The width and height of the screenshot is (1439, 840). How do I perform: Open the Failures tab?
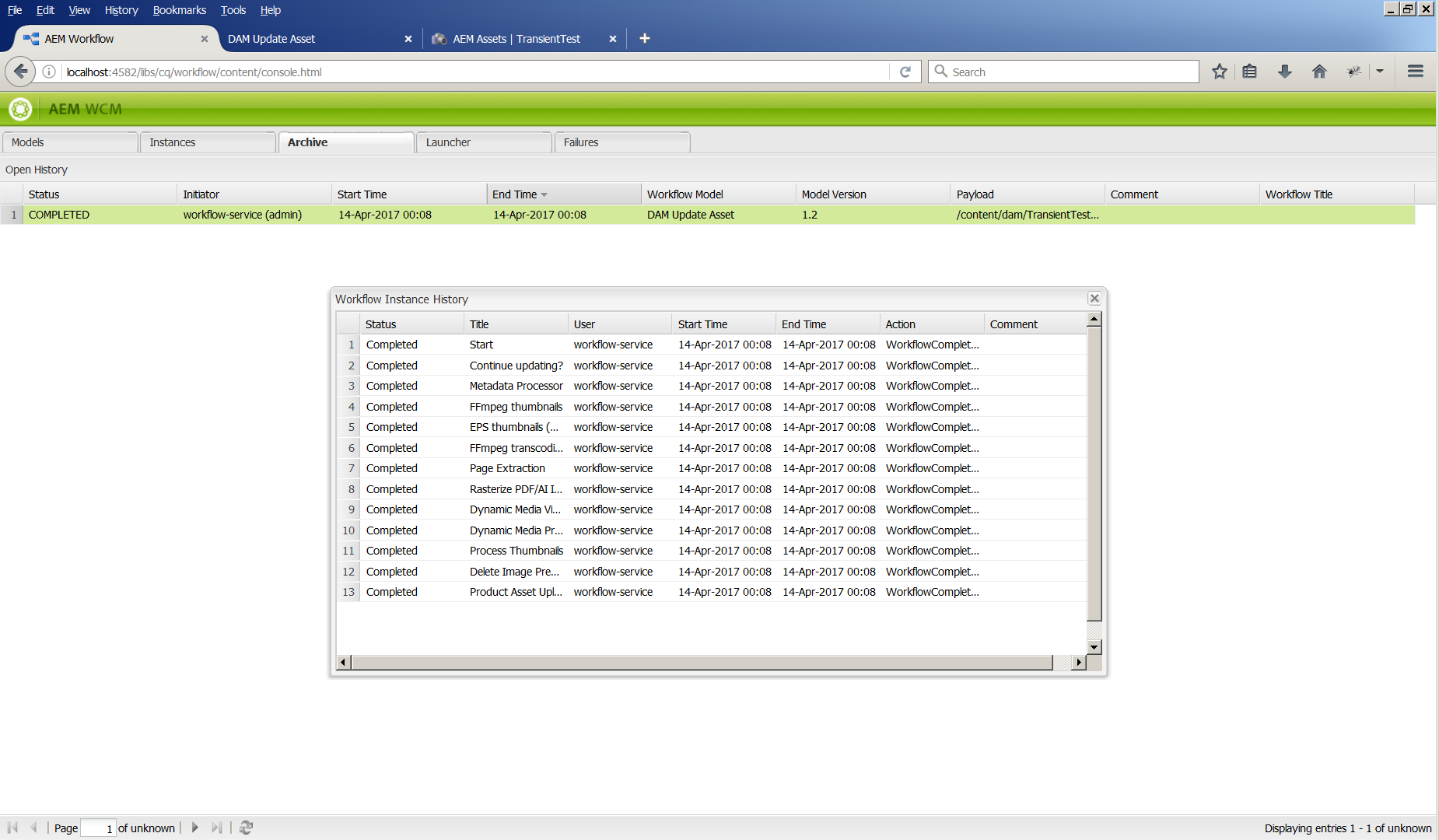[x=622, y=142]
